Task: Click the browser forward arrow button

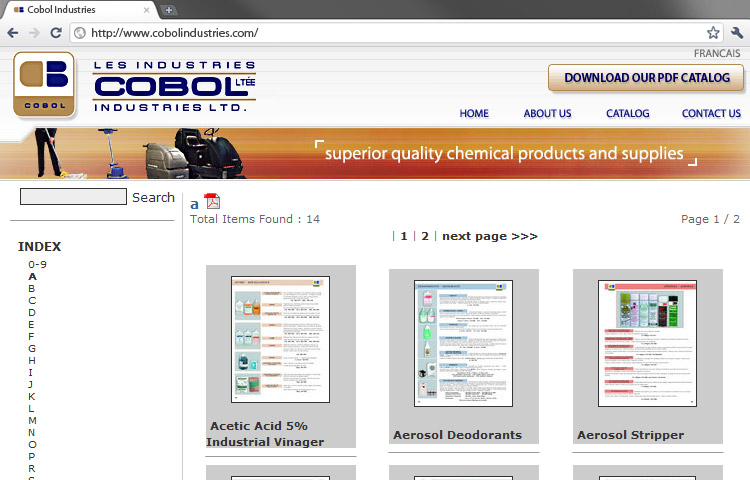Action: [35, 32]
